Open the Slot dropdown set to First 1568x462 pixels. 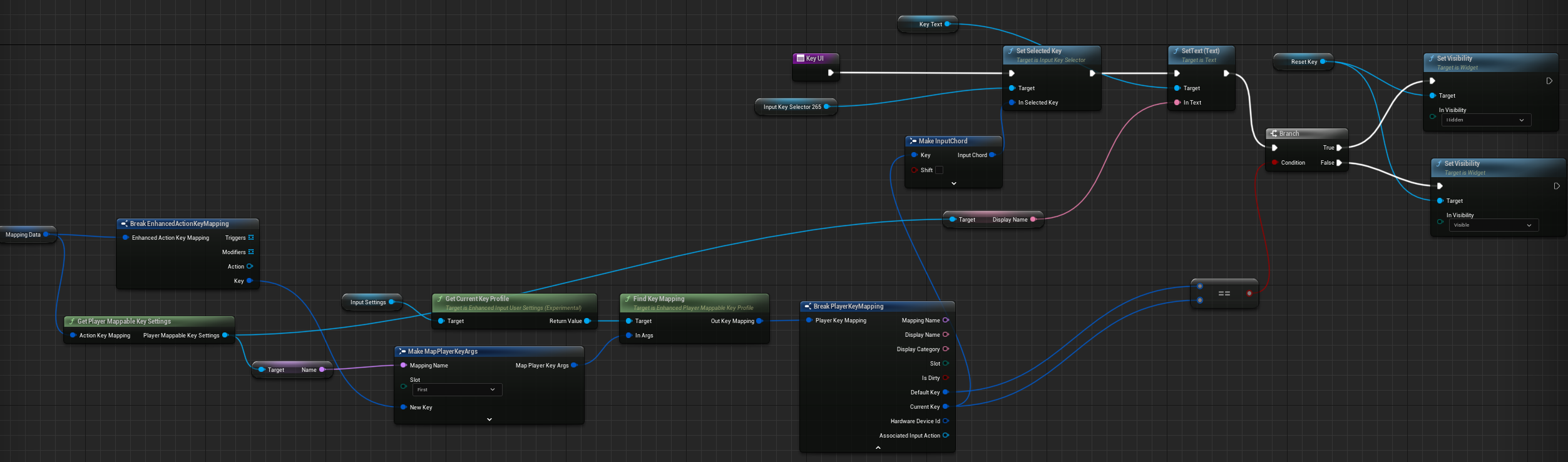tap(457, 390)
